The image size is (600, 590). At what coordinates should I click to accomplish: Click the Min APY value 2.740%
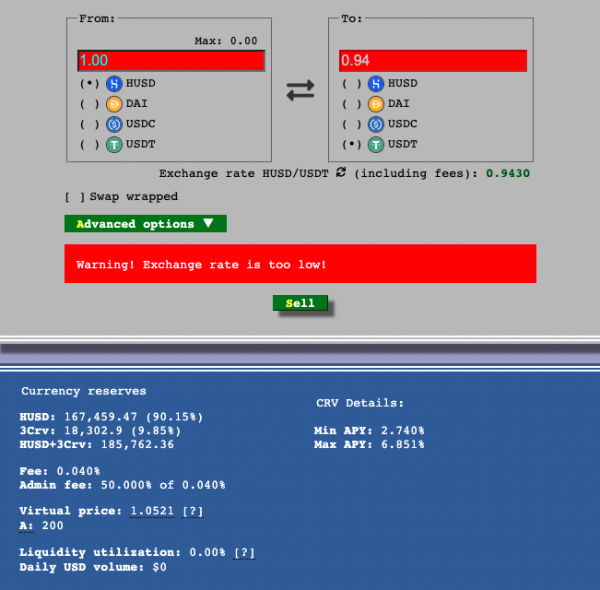[x=403, y=430]
